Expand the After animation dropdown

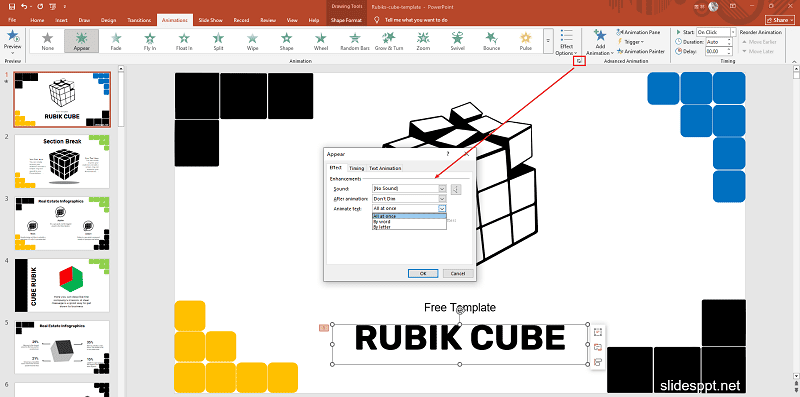[442, 198]
